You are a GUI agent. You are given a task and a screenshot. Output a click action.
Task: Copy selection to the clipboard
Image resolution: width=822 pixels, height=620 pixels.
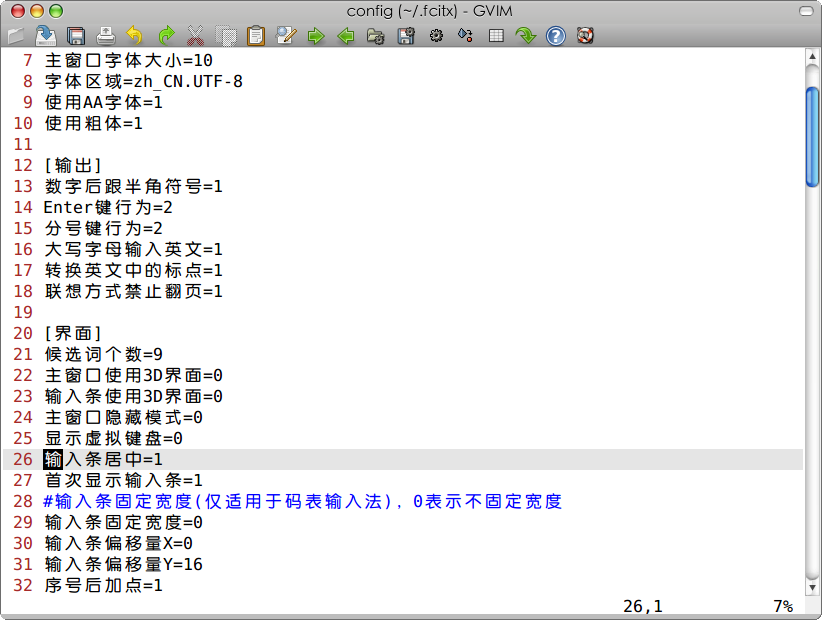click(x=226, y=36)
